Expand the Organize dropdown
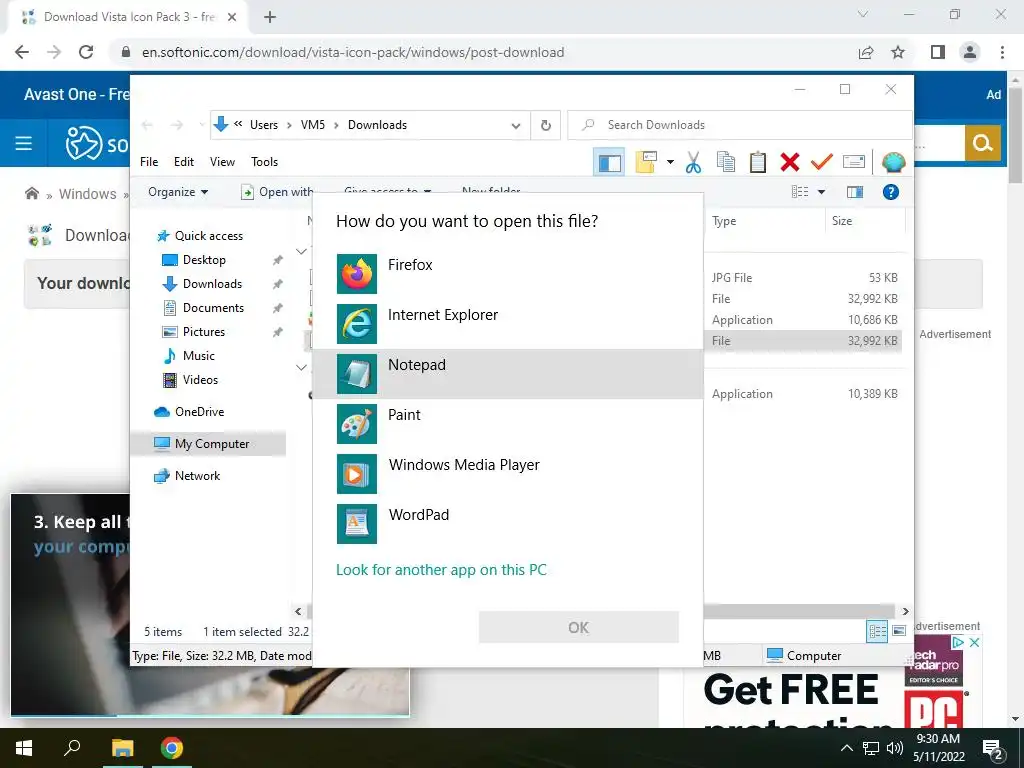 click(x=178, y=192)
